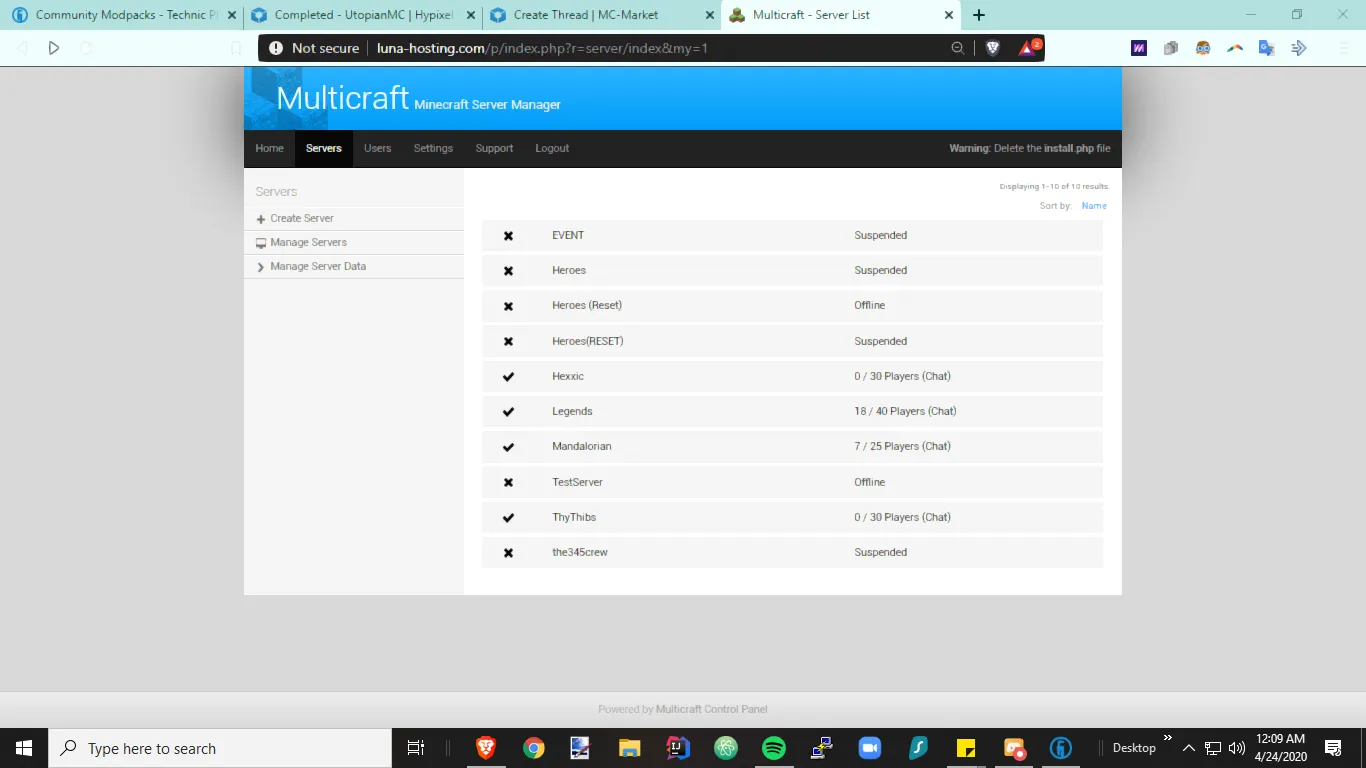The image size is (1366, 768).
Task: Open the TestServer server entry
Action: point(578,482)
